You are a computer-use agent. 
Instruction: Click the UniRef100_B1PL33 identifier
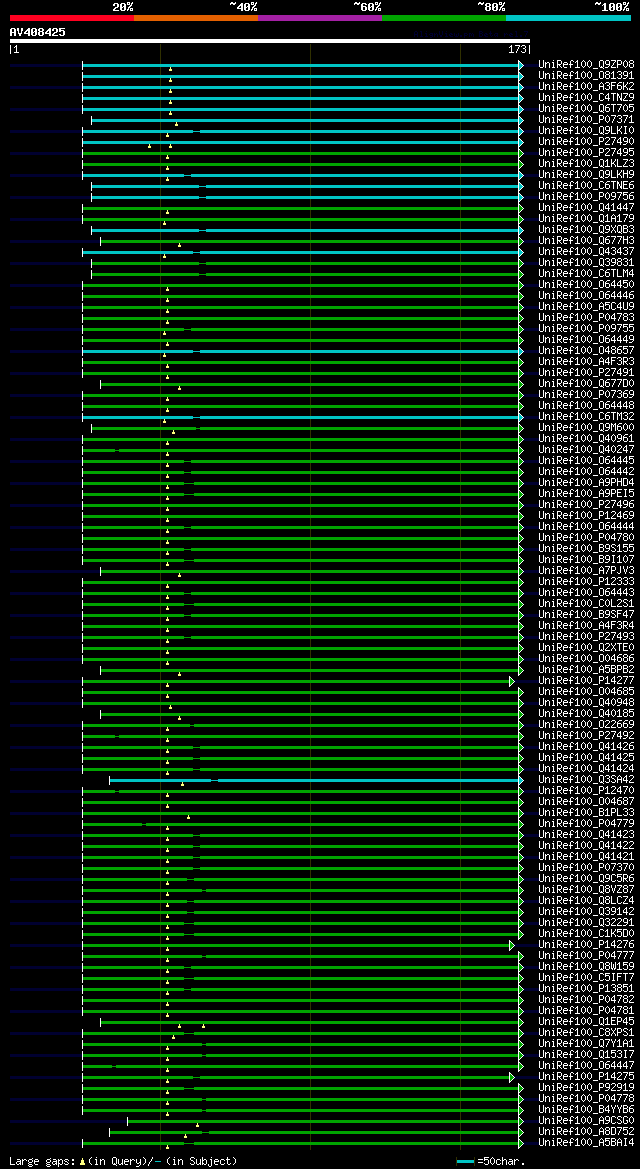click(586, 813)
